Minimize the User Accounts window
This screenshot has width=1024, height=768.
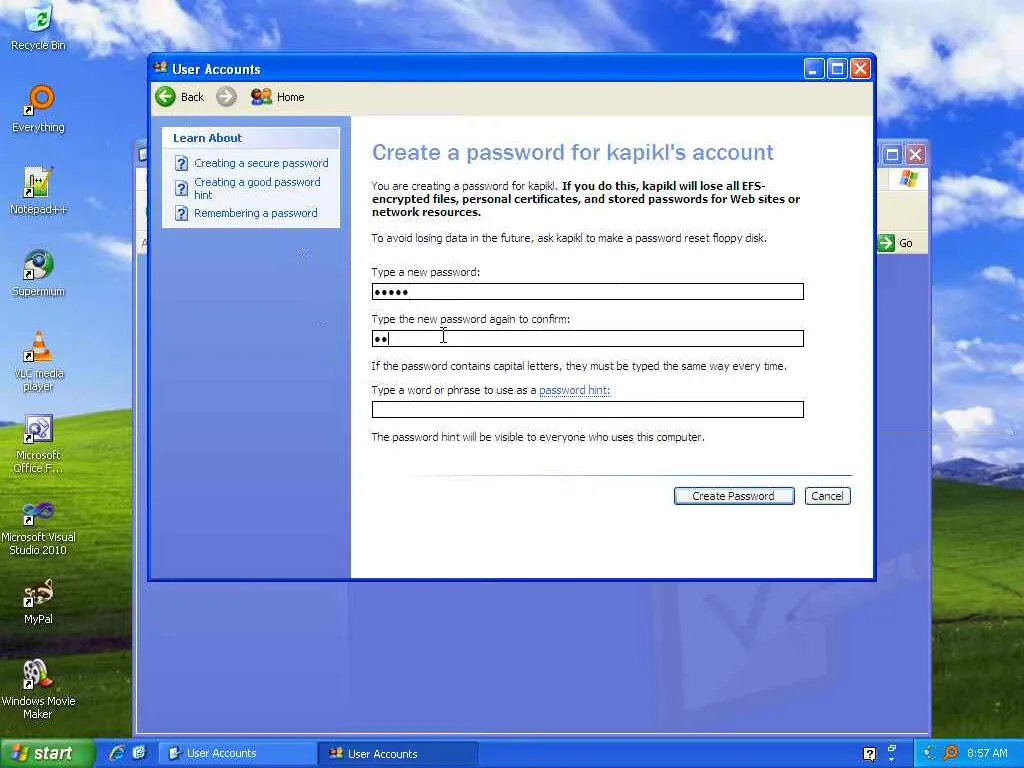(813, 69)
